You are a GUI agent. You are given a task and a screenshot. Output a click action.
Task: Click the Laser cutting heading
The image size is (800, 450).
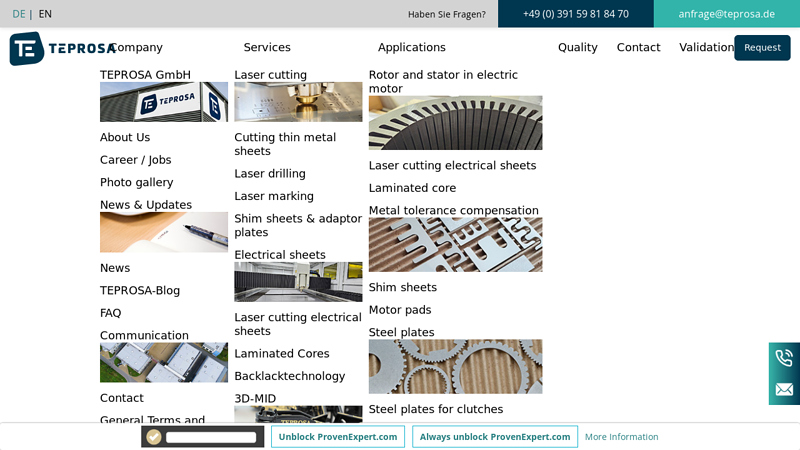(270, 74)
